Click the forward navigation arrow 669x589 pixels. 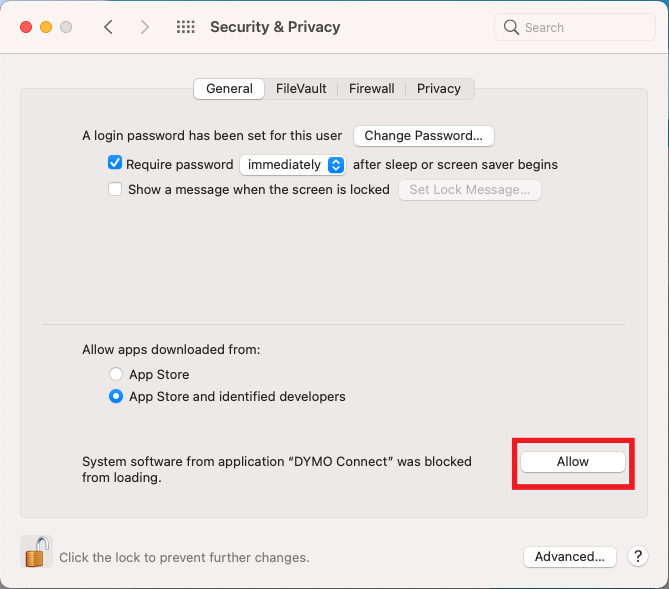(x=145, y=27)
